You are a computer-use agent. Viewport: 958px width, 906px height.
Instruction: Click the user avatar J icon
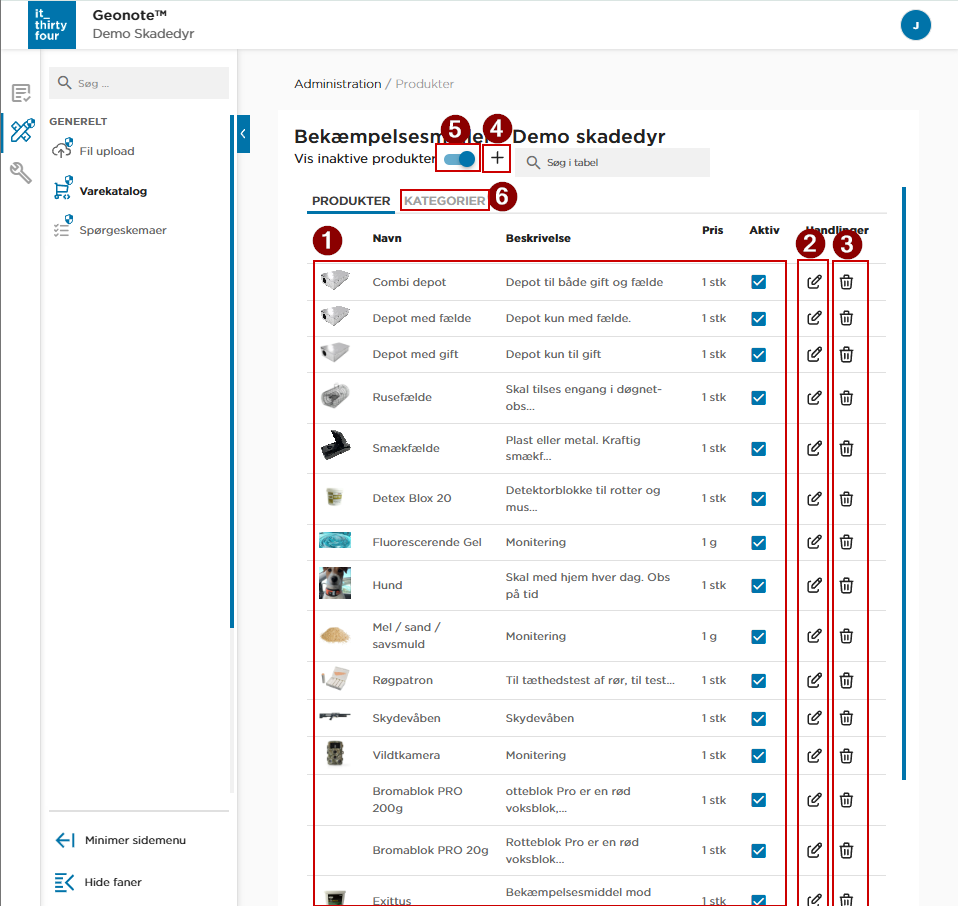click(915, 25)
